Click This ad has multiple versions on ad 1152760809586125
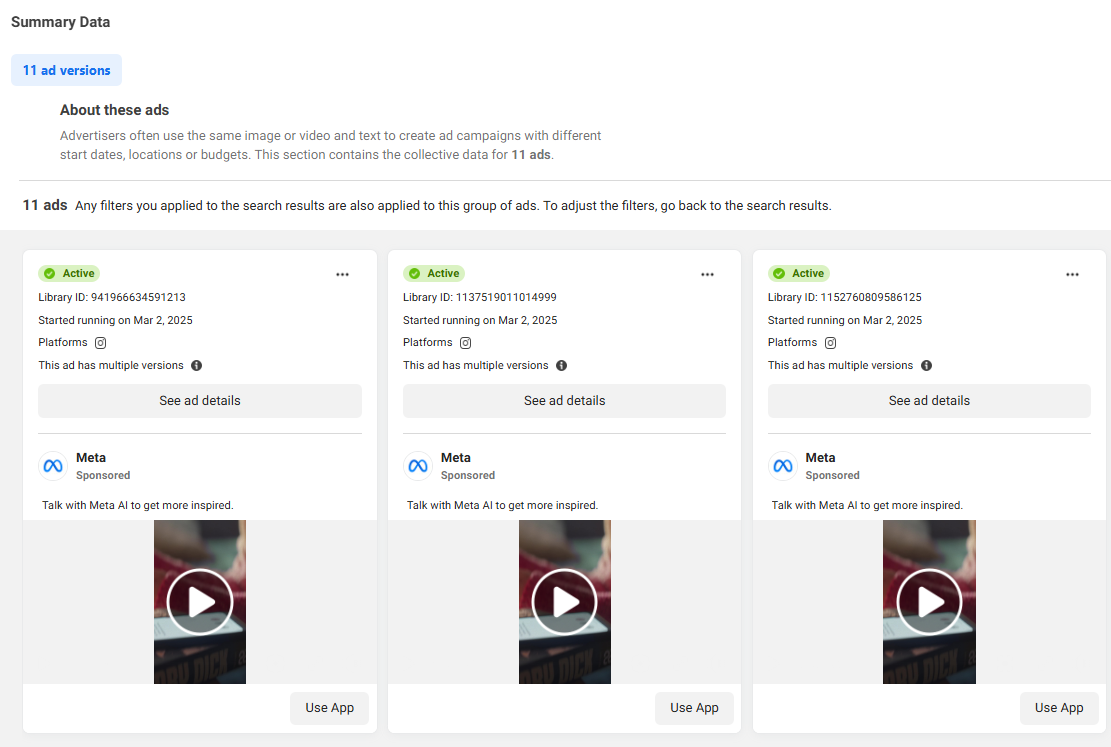Image resolution: width=1111 pixels, height=747 pixels. (840, 366)
